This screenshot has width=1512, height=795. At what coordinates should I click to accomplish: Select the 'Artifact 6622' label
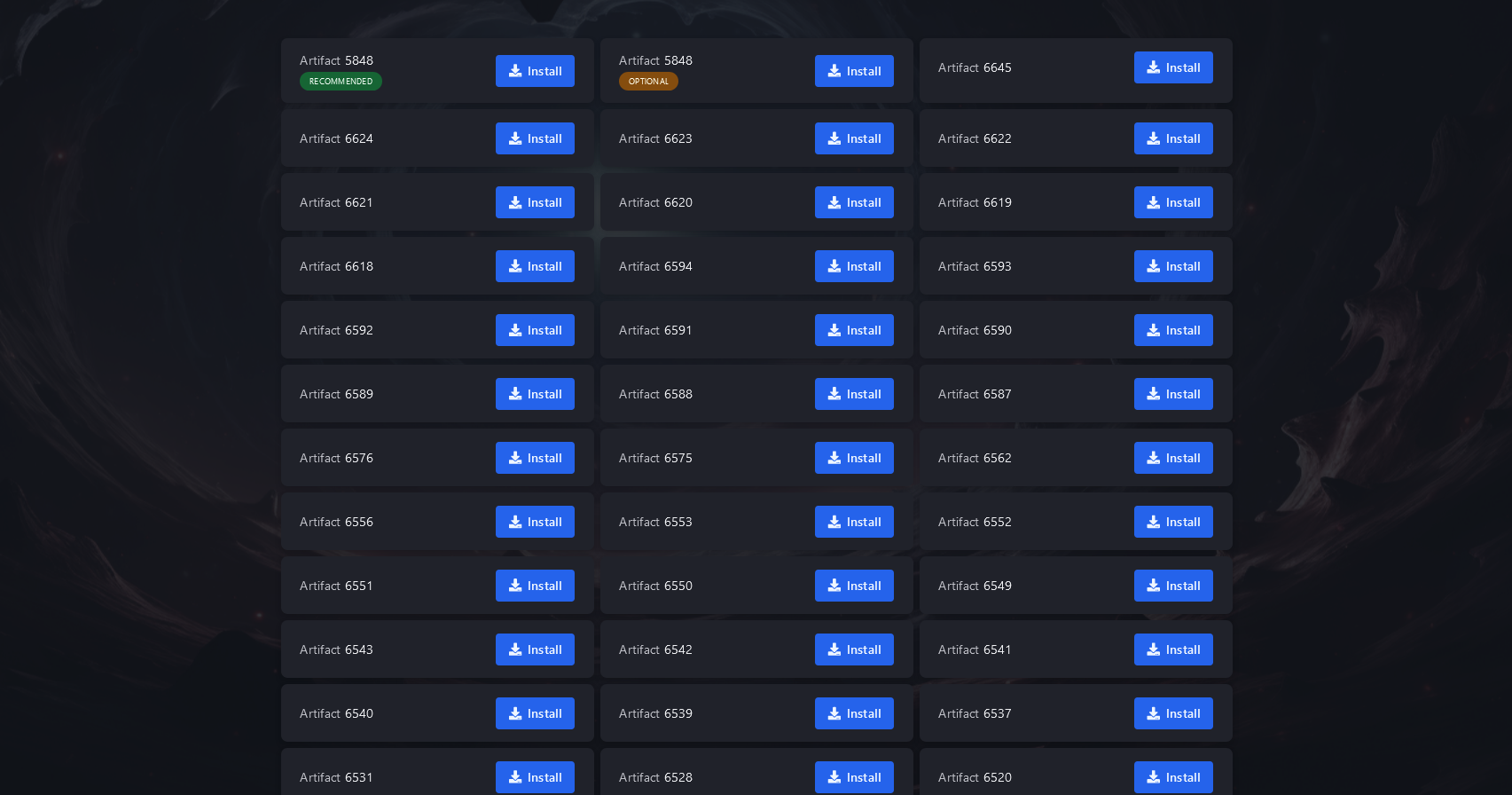pyautogui.click(x=975, y=138)
